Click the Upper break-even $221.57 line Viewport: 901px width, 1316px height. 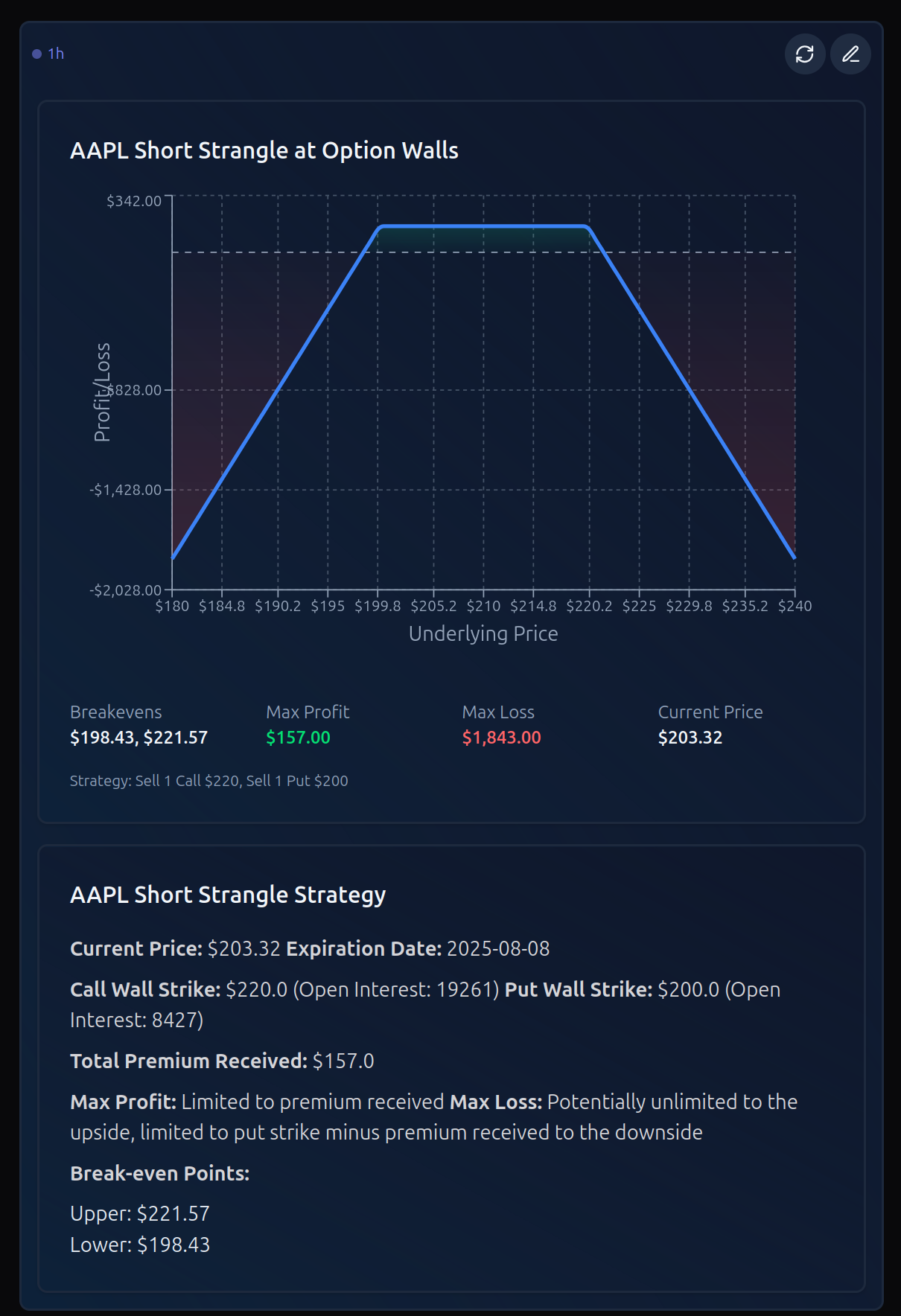pyautogui.click(x=140, y=1214)
